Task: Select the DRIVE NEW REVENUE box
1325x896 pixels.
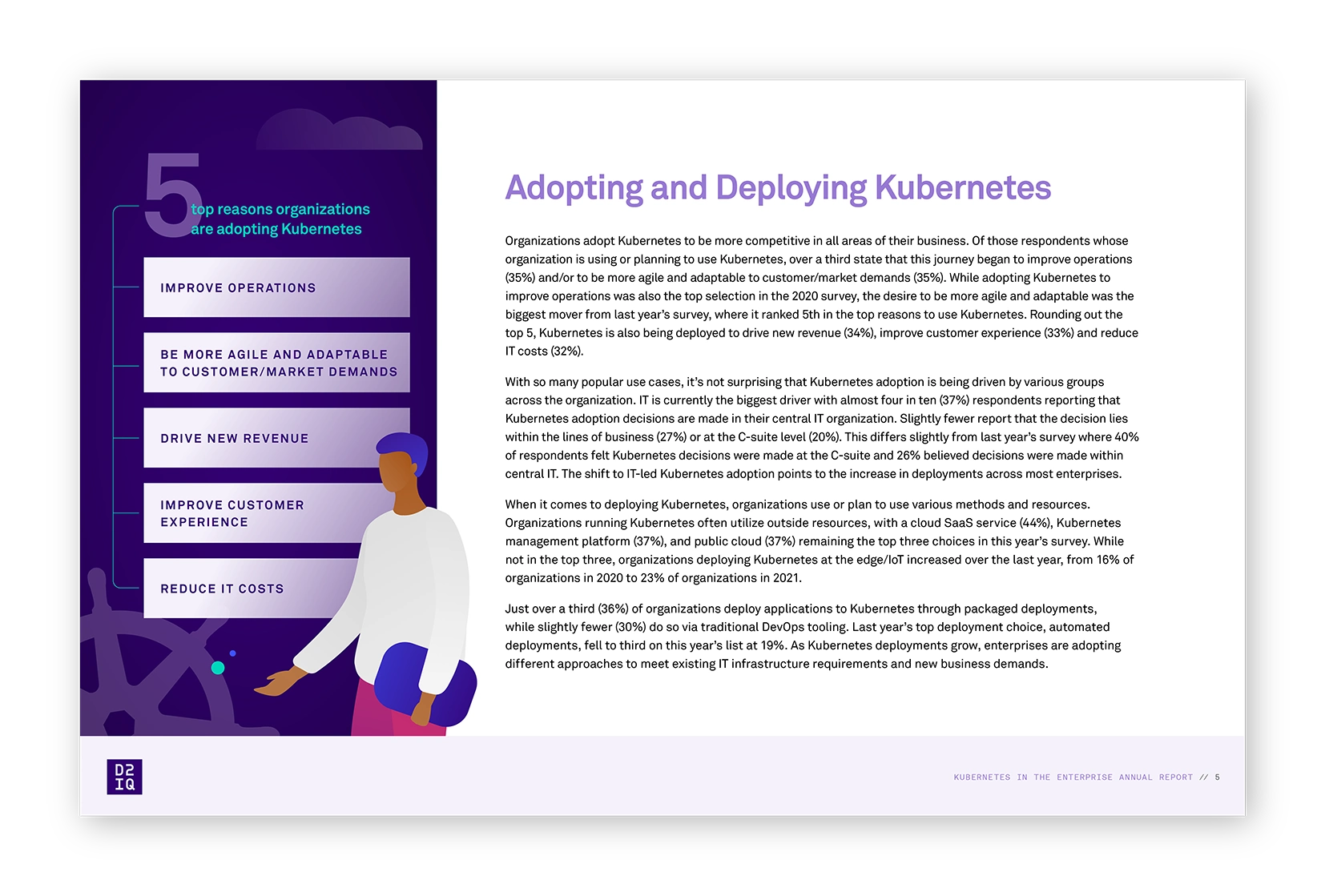Action: click(276, 438)
